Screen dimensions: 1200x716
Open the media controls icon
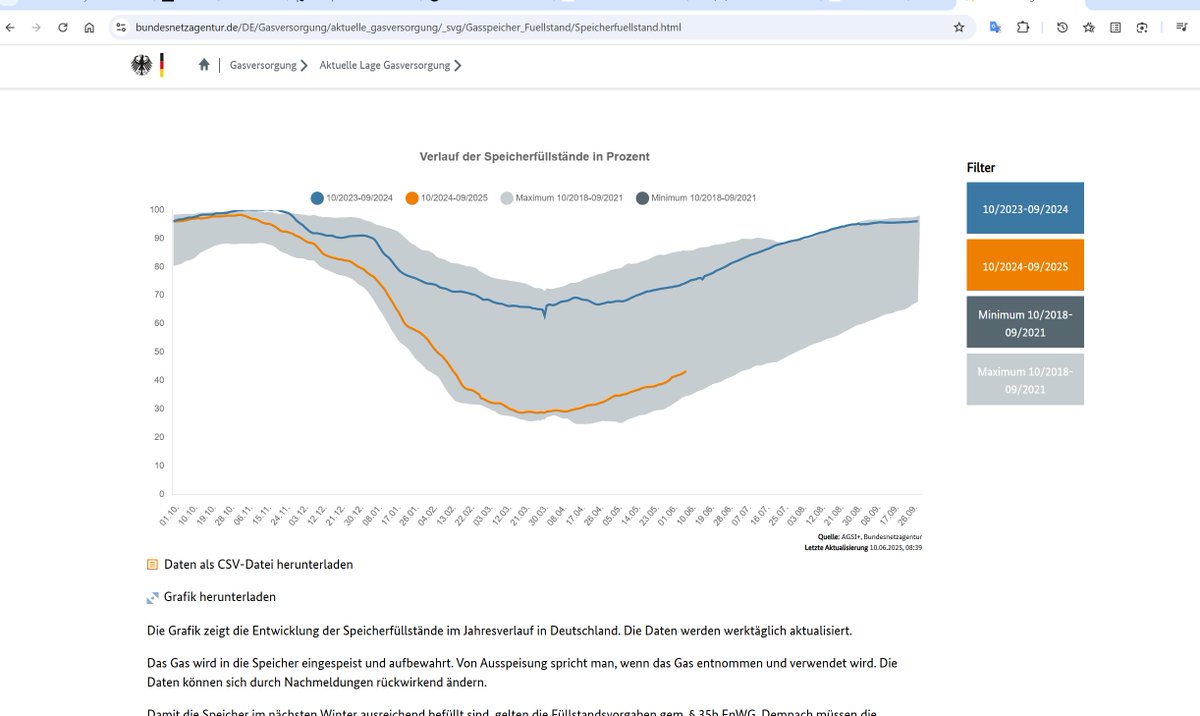pyautogui.click(x=1181, y=27)
